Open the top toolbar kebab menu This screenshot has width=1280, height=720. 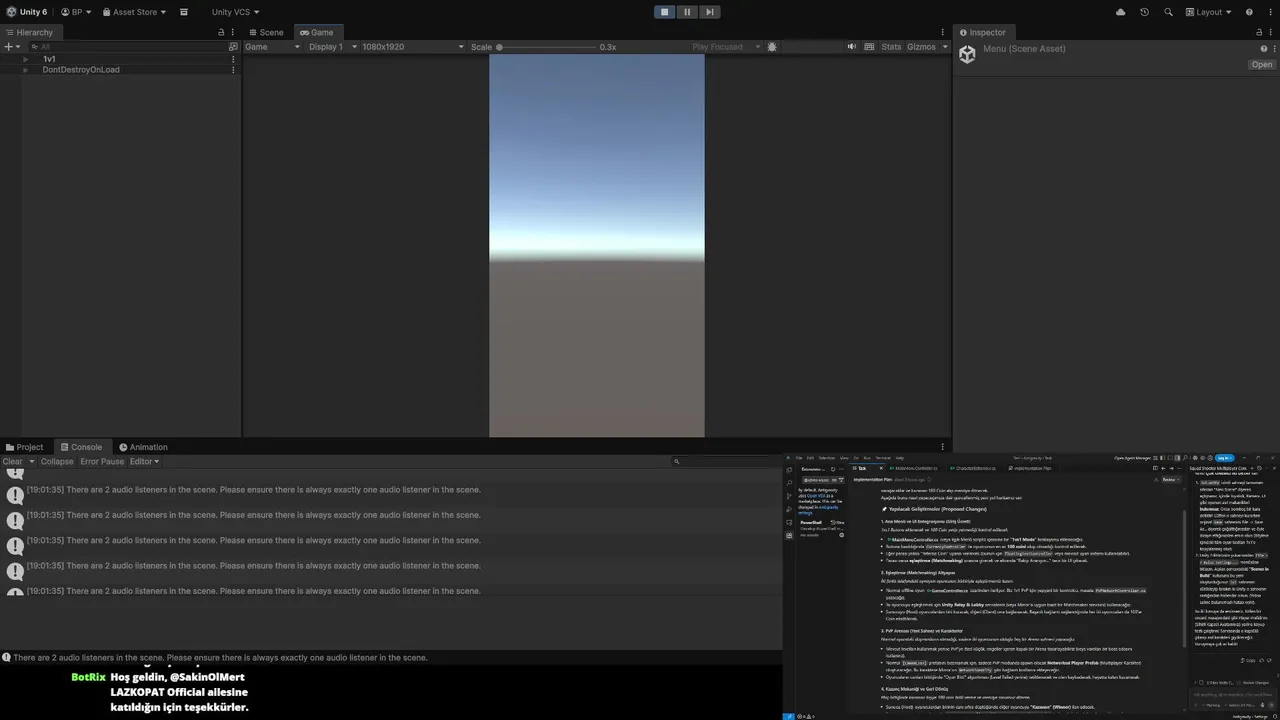(x=1270, y=12)
